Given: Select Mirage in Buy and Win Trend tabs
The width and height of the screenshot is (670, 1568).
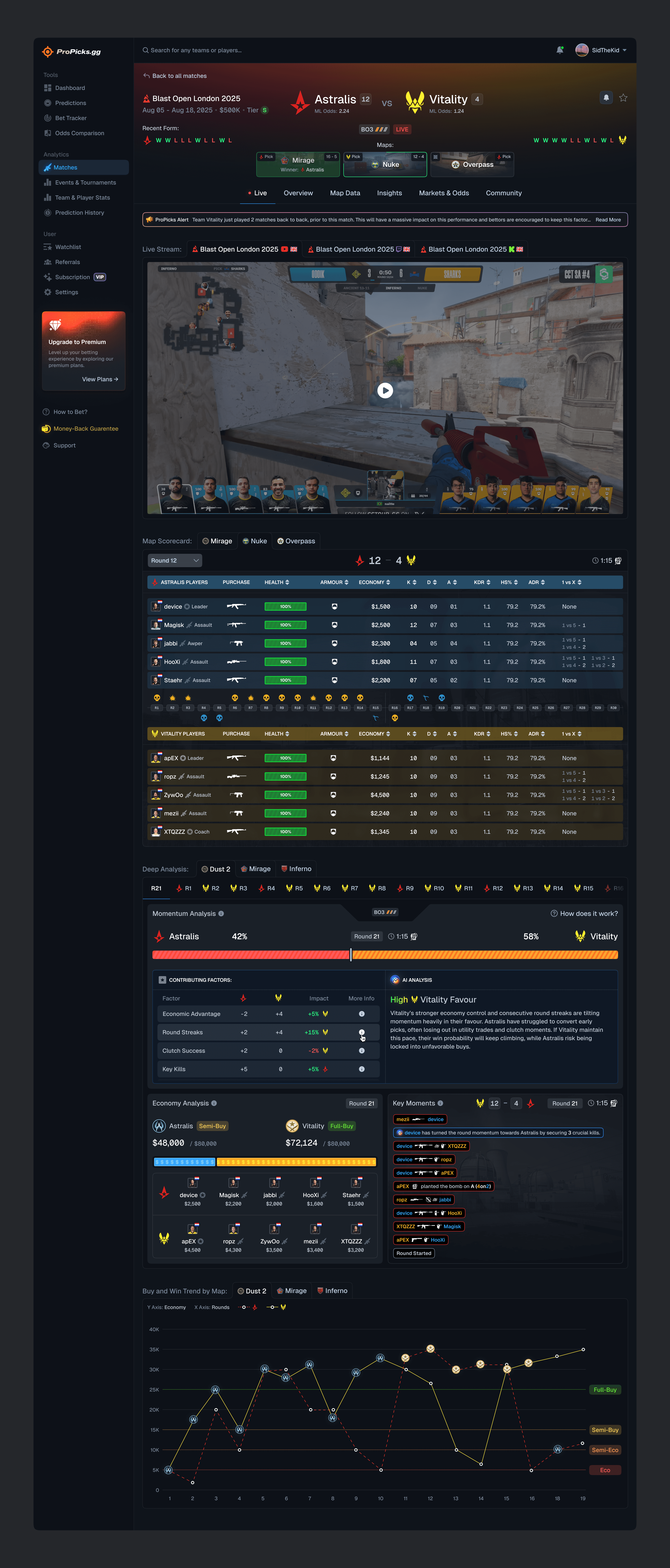Looking at the screenshot, I should click(x=292, y=1291).
